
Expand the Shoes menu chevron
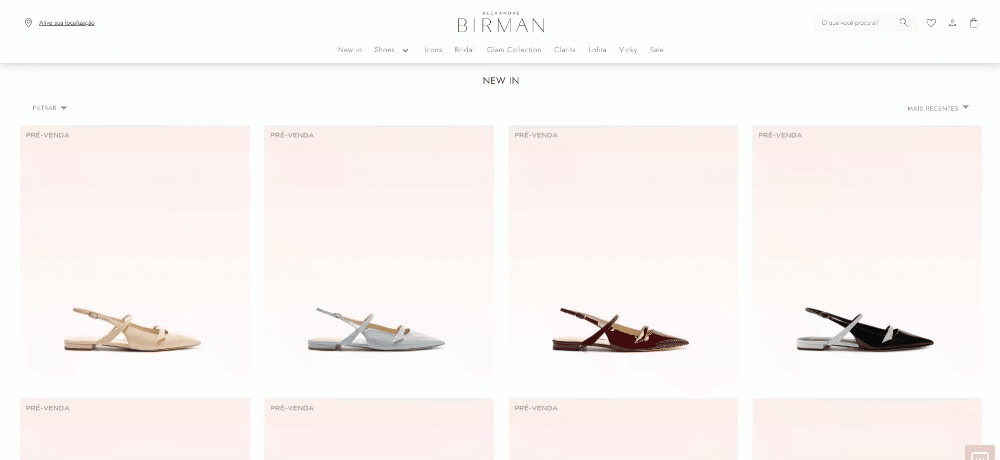(405, 50)
